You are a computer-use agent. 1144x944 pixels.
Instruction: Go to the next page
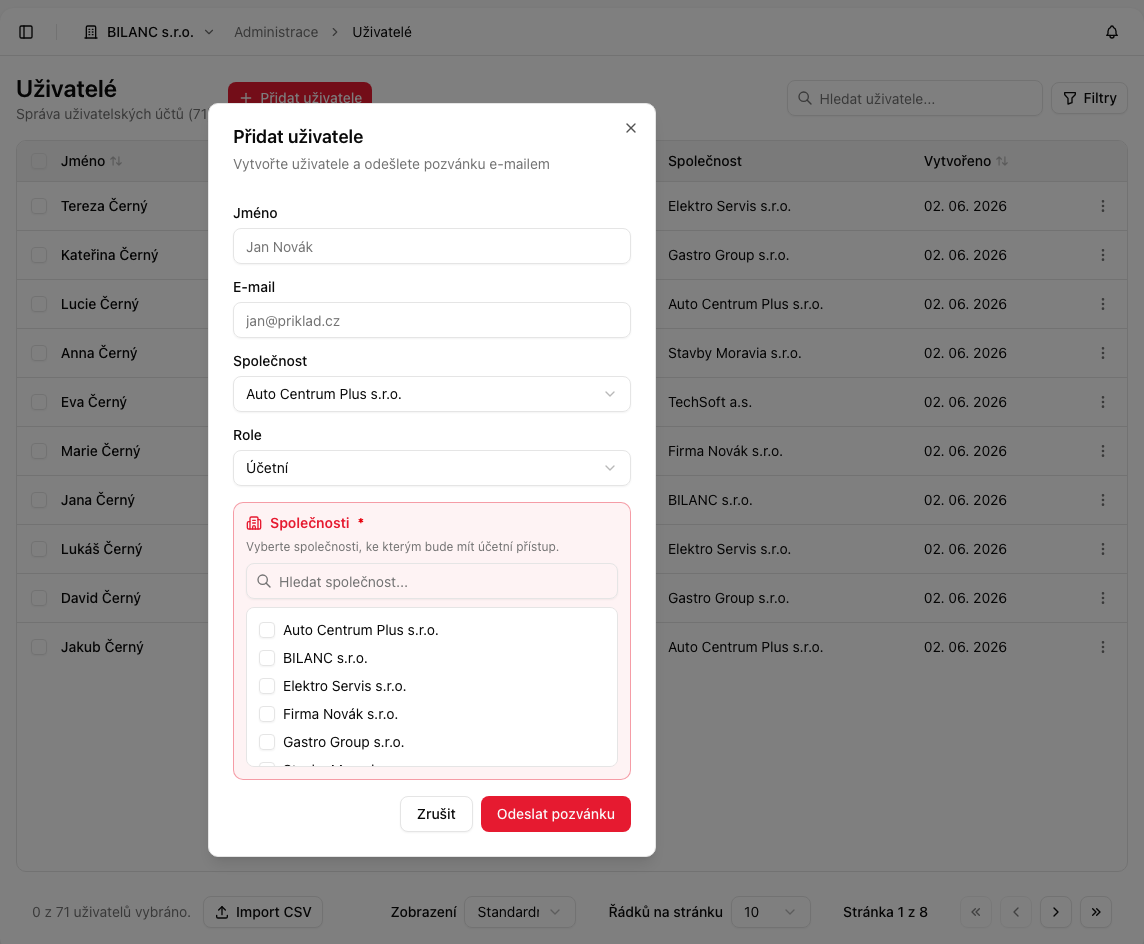click(x=1056, y=912)
